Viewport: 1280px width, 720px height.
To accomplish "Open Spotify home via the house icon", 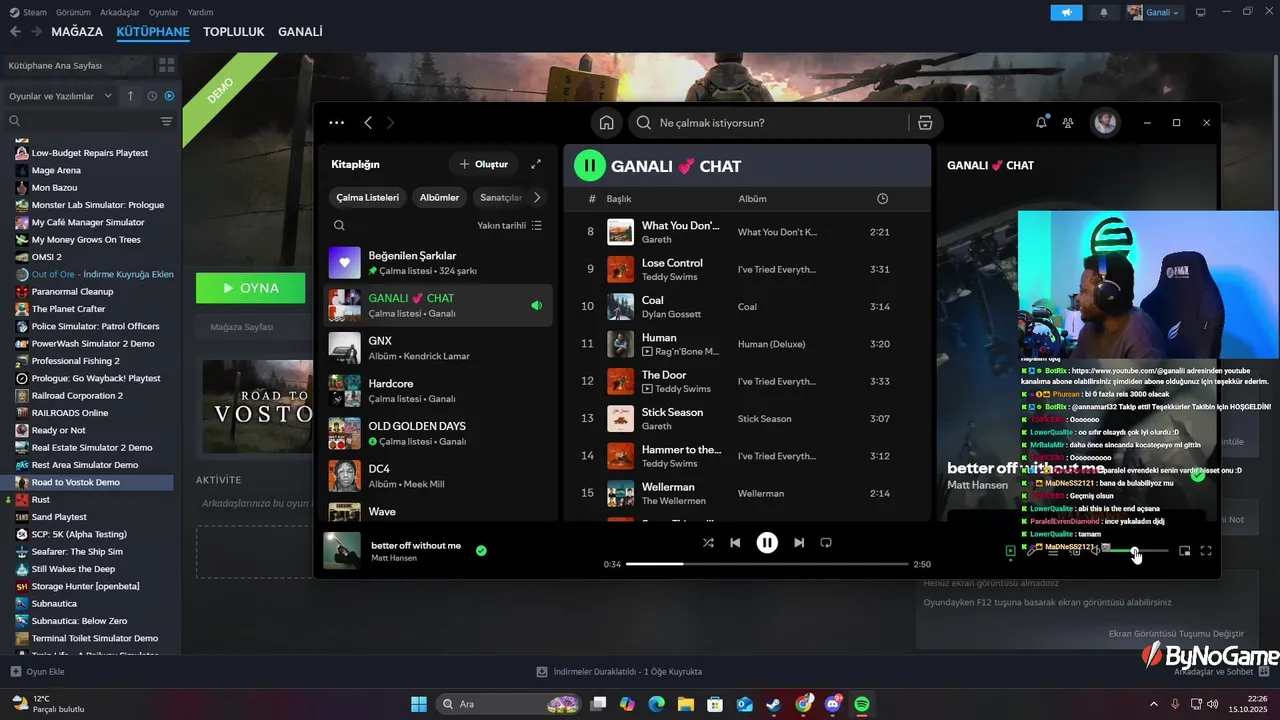I will point(606,123).
